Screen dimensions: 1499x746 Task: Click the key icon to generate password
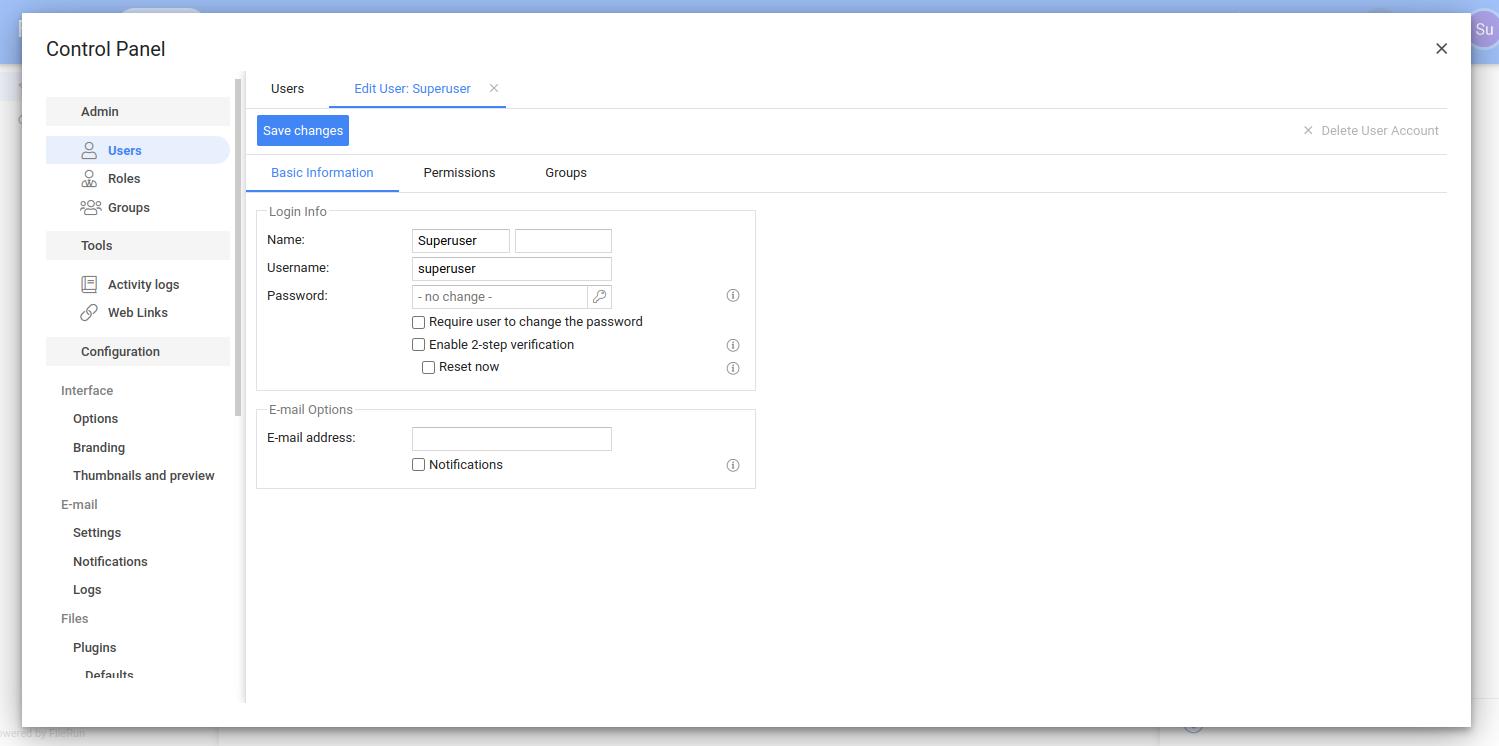tap(599, 297)
